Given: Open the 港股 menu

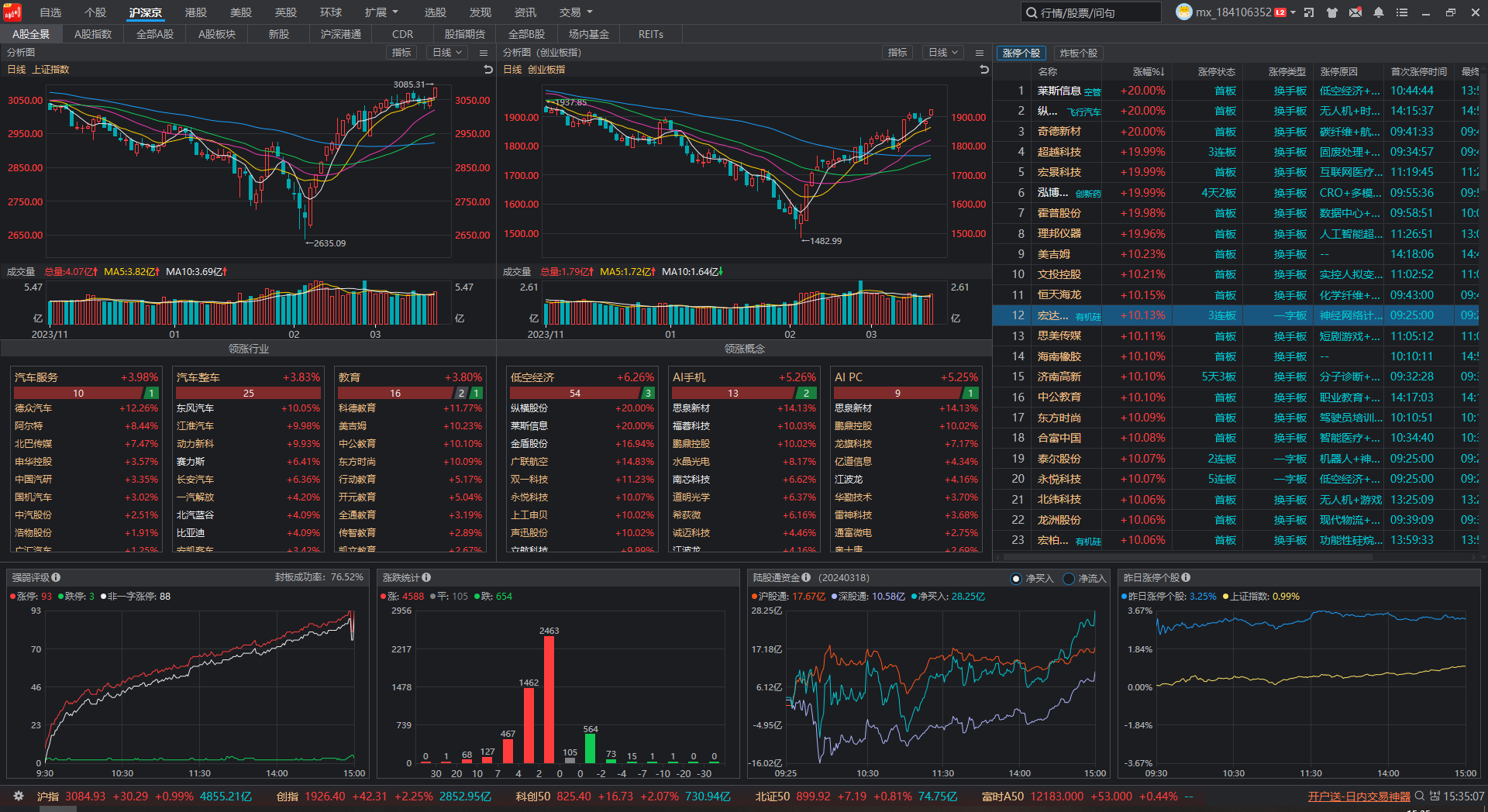Looking at the screenshot, I should click(196, 12).
